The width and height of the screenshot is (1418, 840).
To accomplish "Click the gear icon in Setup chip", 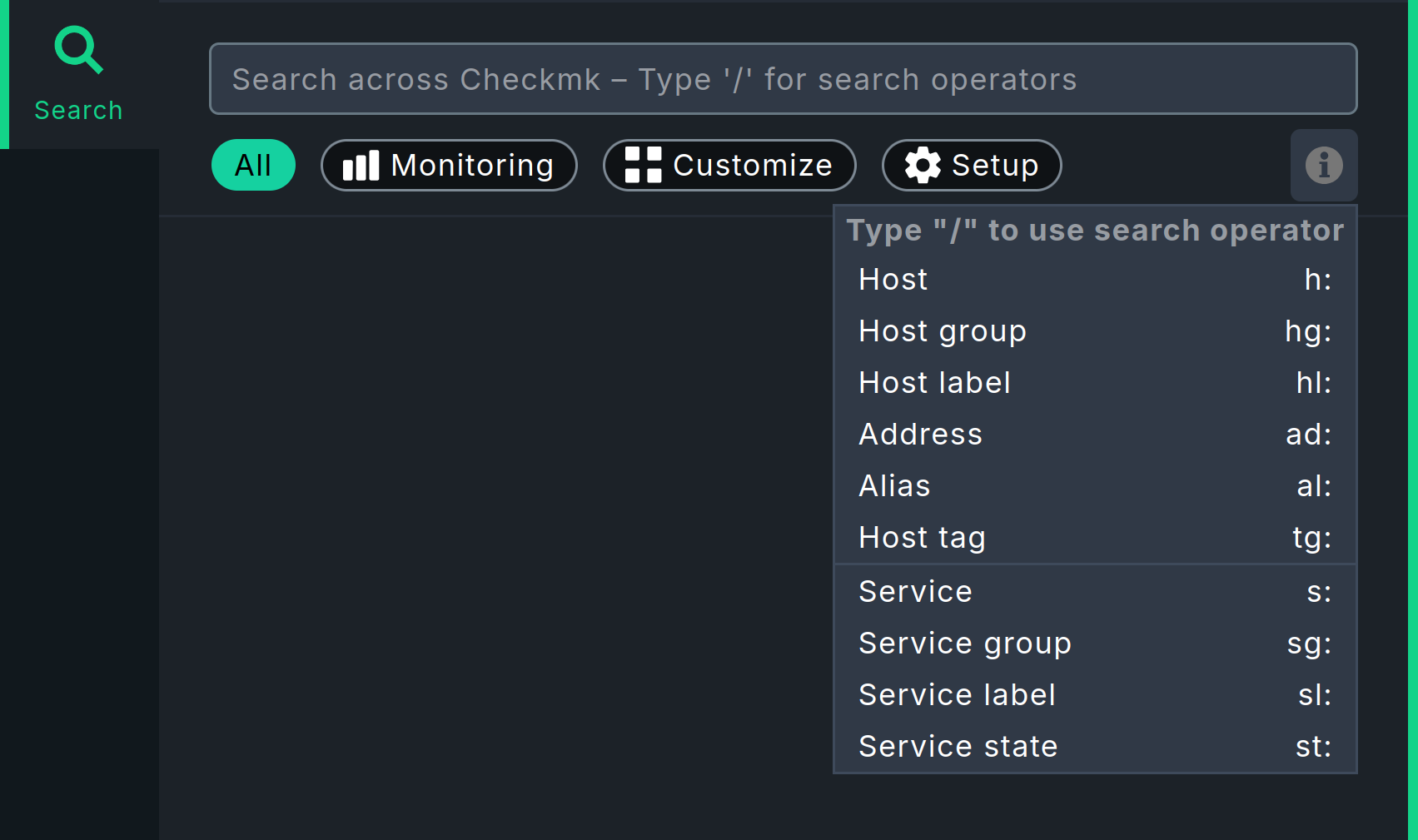I will [x=923, y=165].
